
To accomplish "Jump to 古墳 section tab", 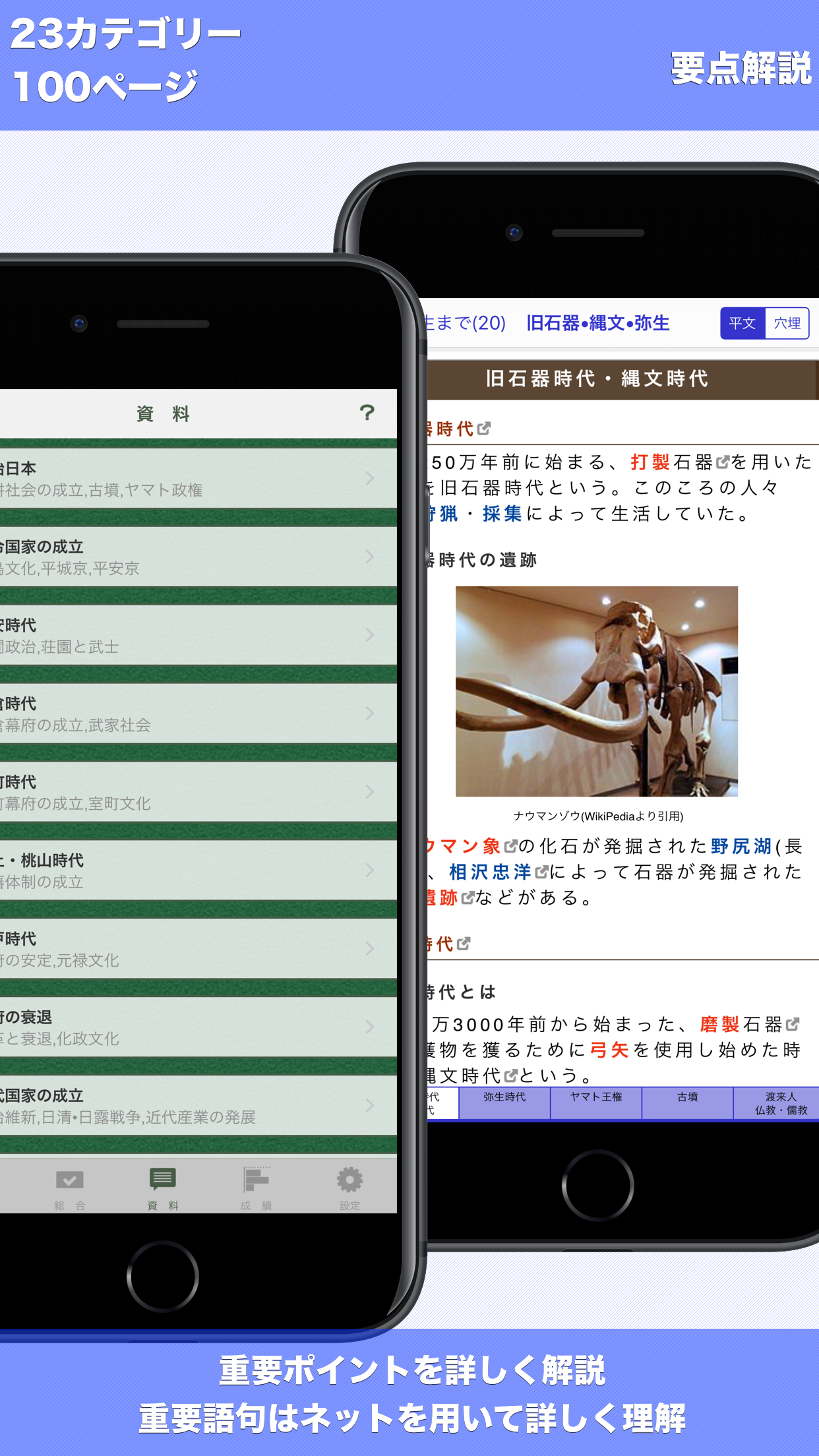I will [x=688, y=1103].
